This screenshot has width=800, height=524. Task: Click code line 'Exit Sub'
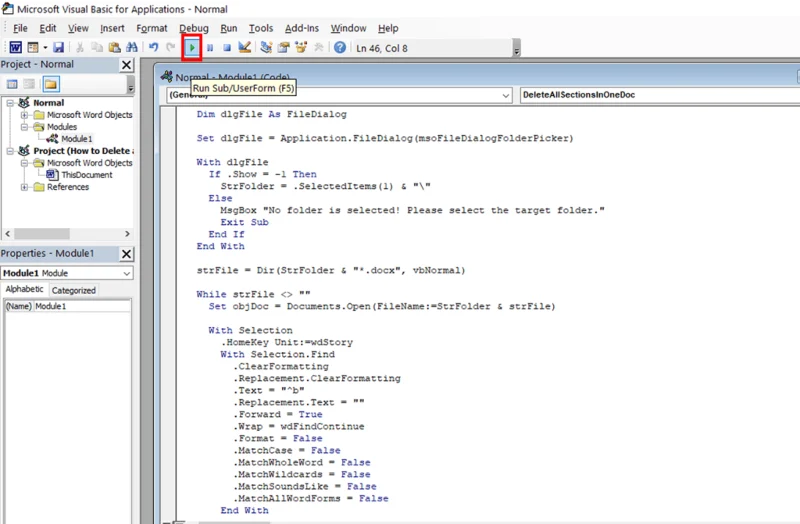pyautogui.click(x=244, y=222)
